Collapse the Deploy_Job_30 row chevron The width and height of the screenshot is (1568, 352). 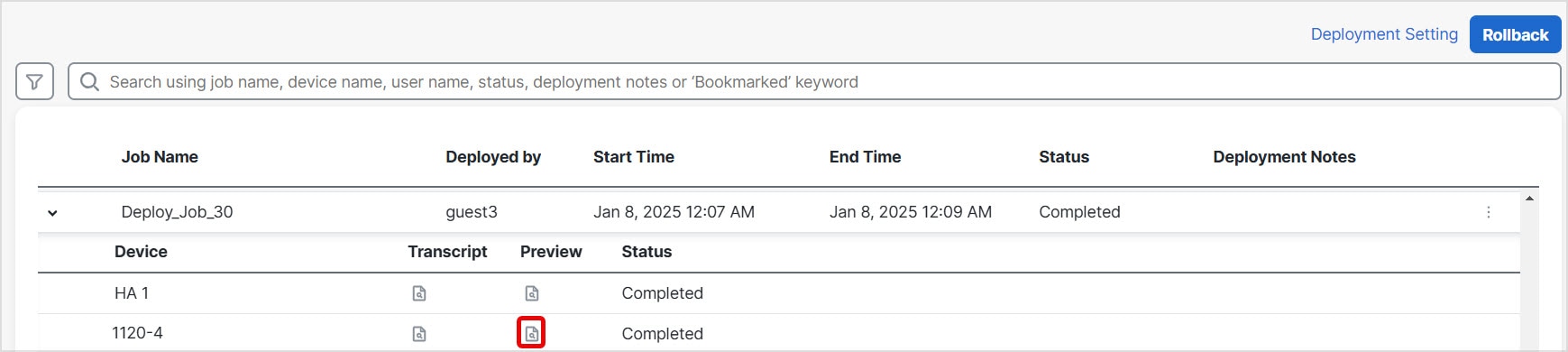[x=52, y=213]
